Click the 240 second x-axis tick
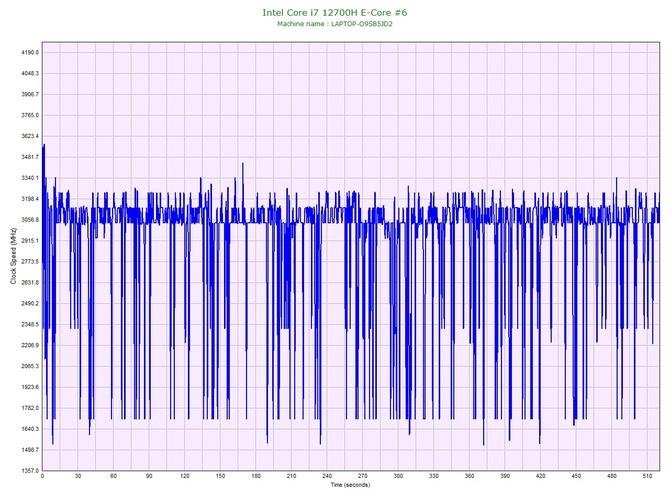670x502 pixels. (x=327, y=477)
